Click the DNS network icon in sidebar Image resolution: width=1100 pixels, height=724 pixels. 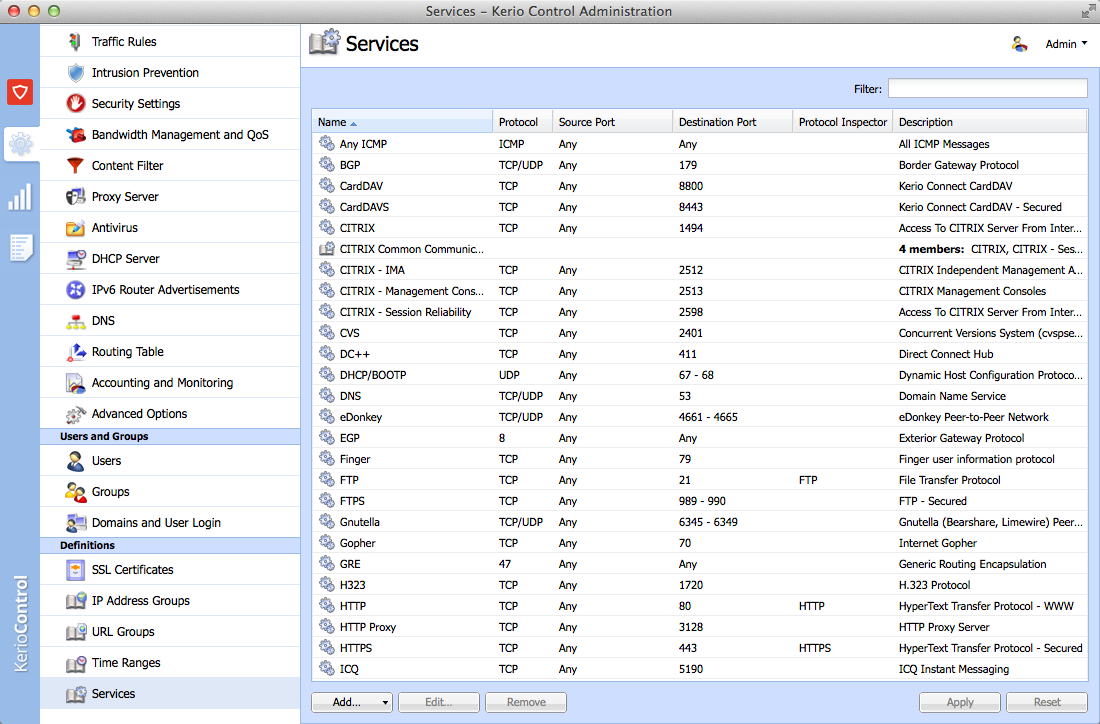pyautogui.click(x=75, y=321)
